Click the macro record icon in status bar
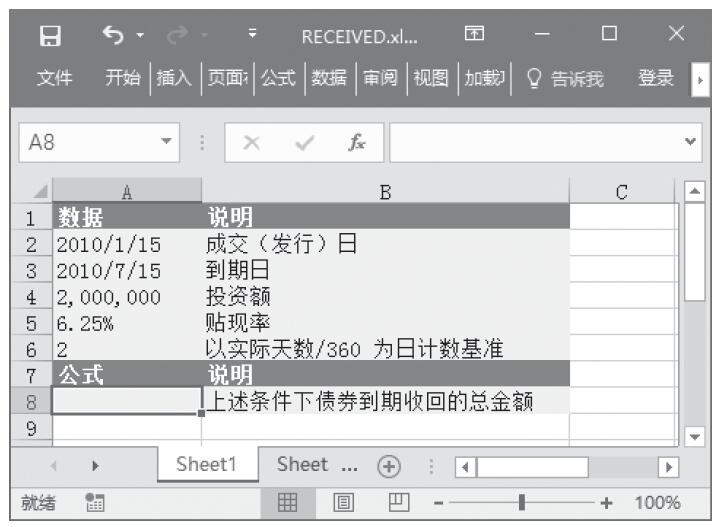 tap(96, 502)
